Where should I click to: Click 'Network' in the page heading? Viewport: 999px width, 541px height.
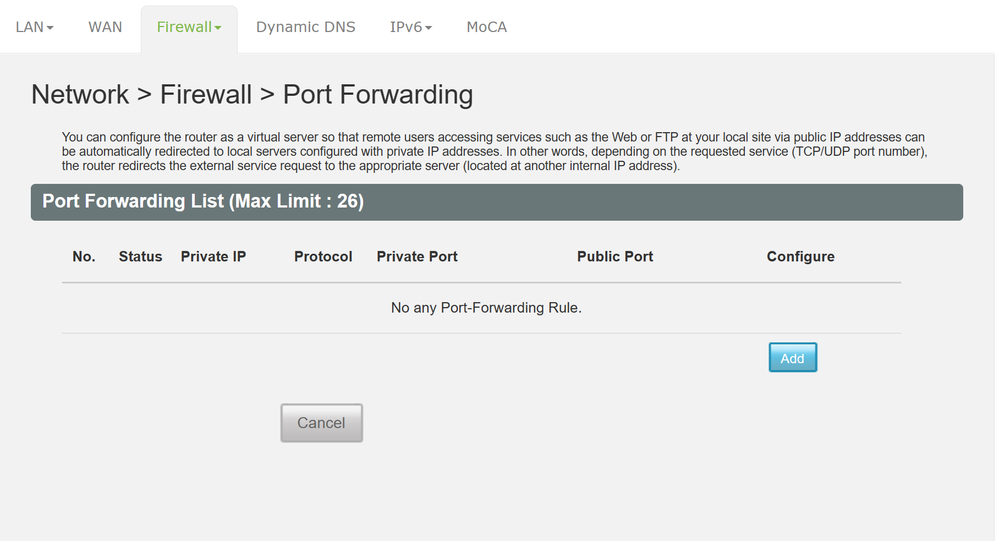80,95
